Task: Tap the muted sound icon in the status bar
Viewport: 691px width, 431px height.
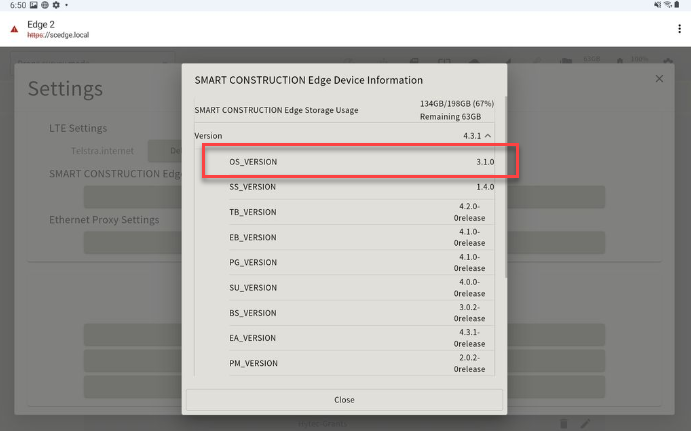Action: [x=658, y=5]
